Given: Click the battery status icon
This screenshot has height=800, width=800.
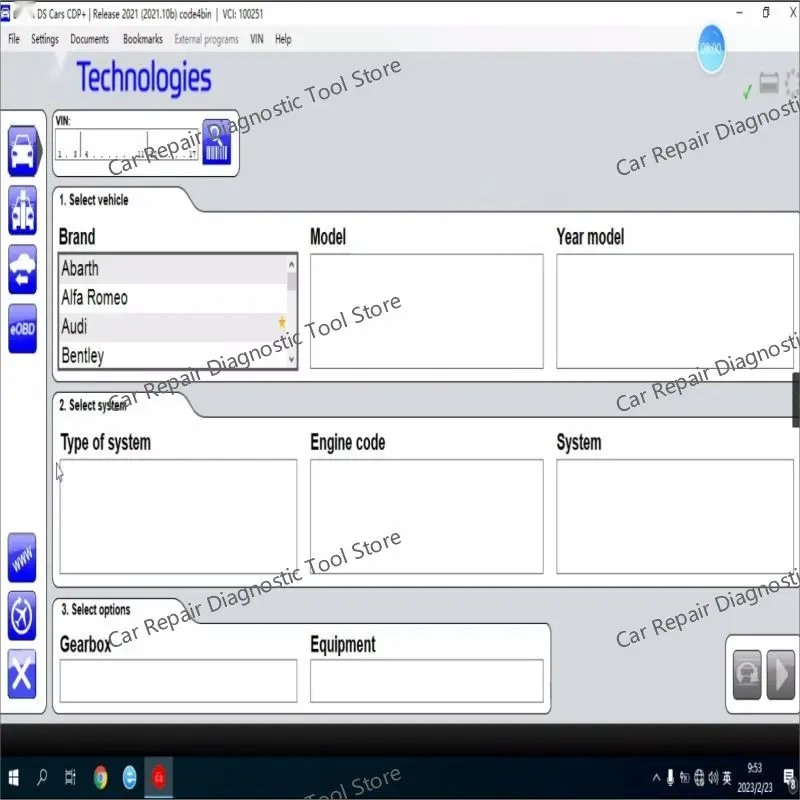Looking at the screenshot, I should click(769, 82).
